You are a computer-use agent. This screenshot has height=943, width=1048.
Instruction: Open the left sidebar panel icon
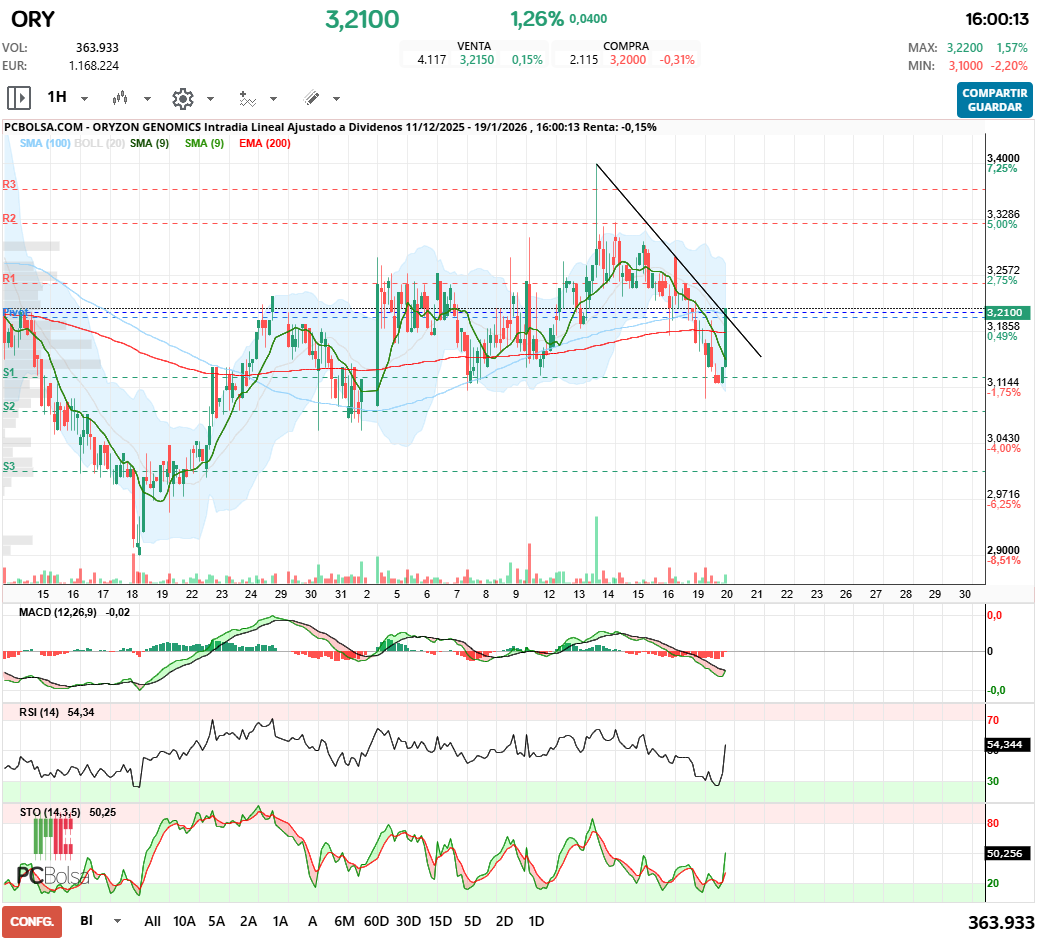(19, 98)
